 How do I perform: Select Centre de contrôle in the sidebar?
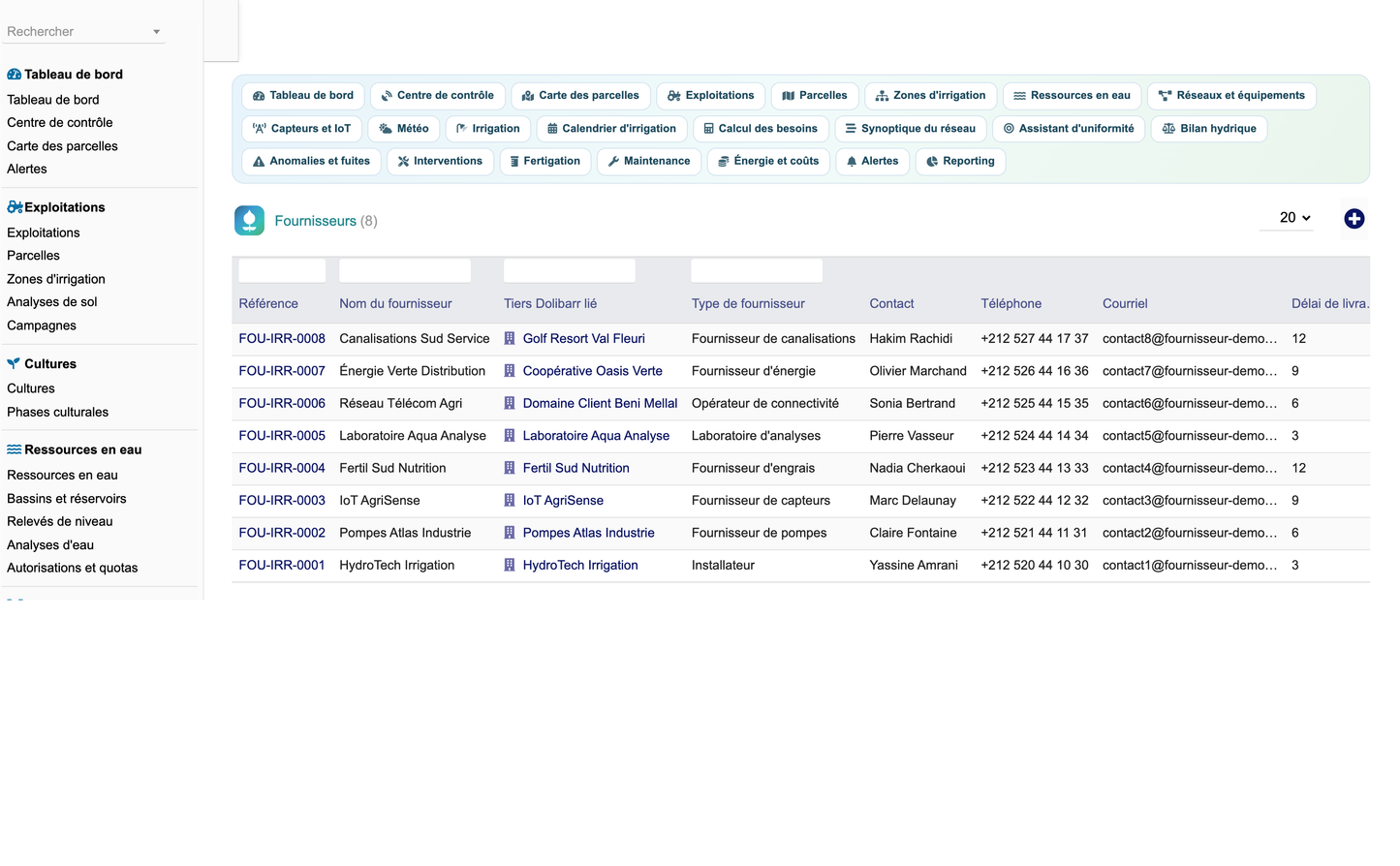pos(60,123)
